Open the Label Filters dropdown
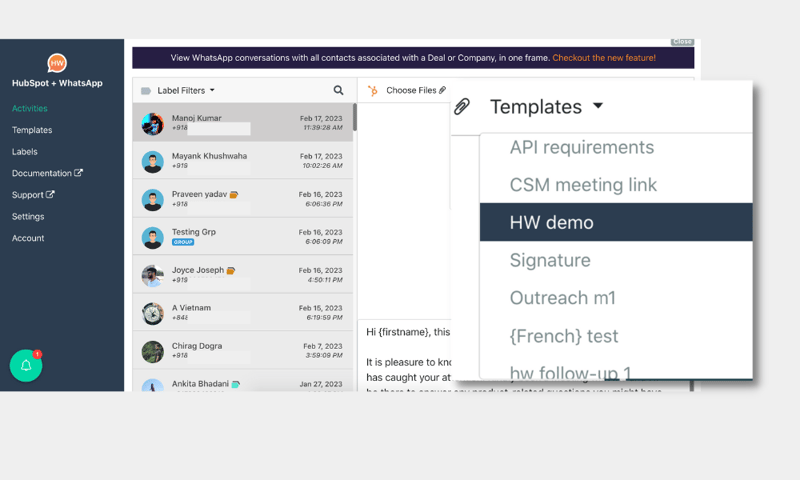Screen dimensions: 800x480 [x=186, y=90]
